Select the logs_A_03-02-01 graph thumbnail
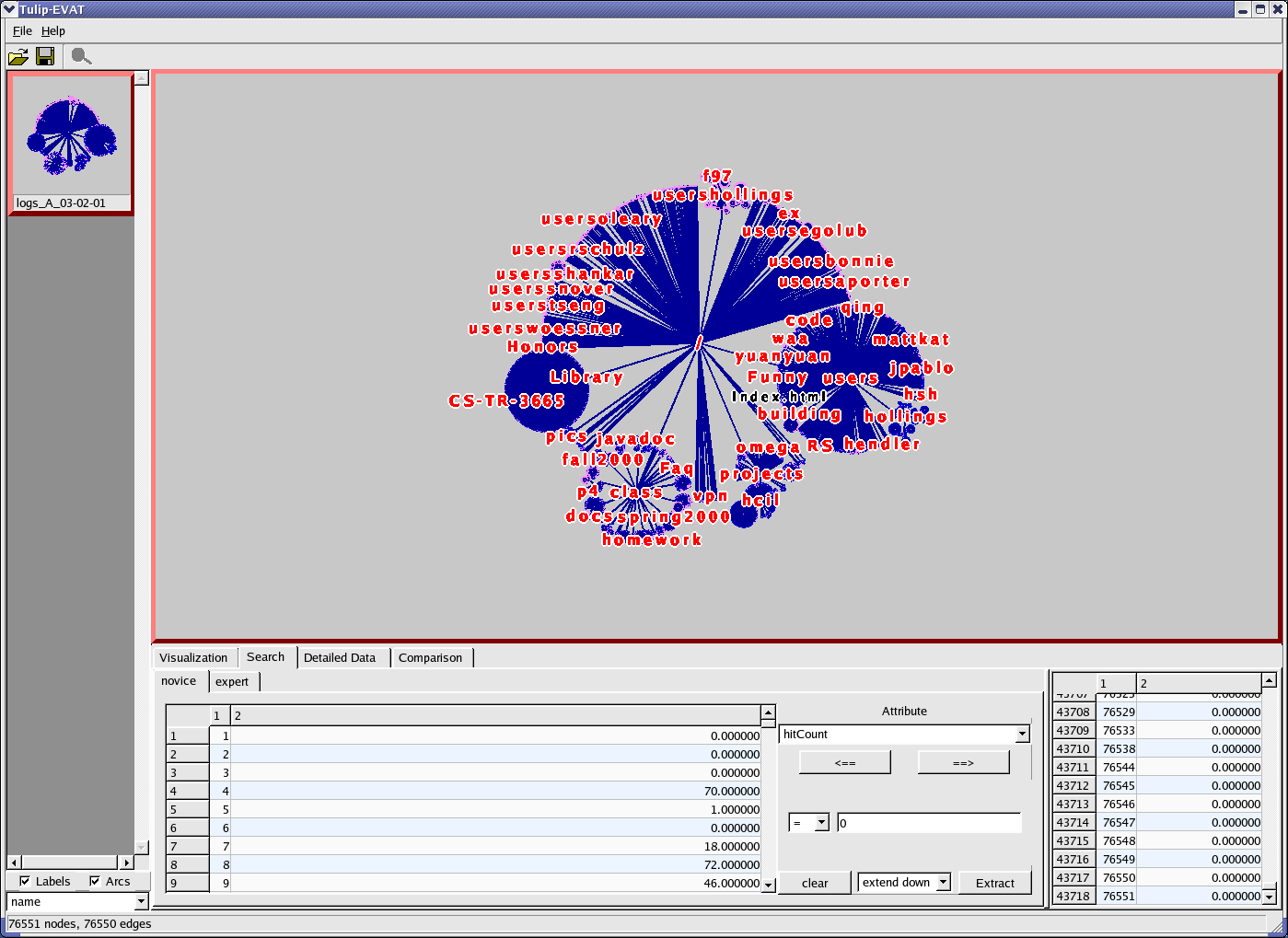This screenshot has width=1288, height=938. point(70,144)
